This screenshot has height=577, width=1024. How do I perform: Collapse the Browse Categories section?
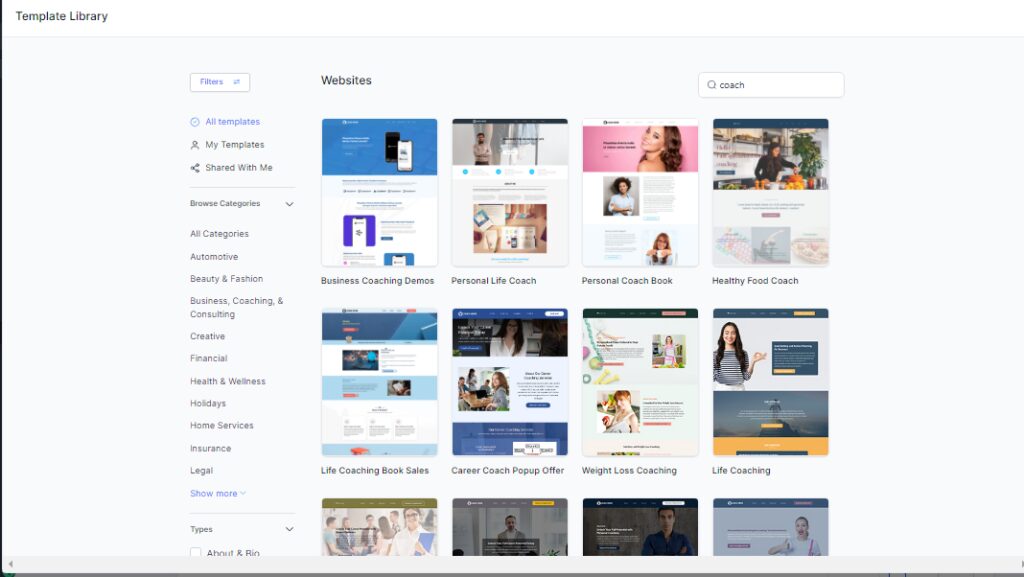[290, 204]
